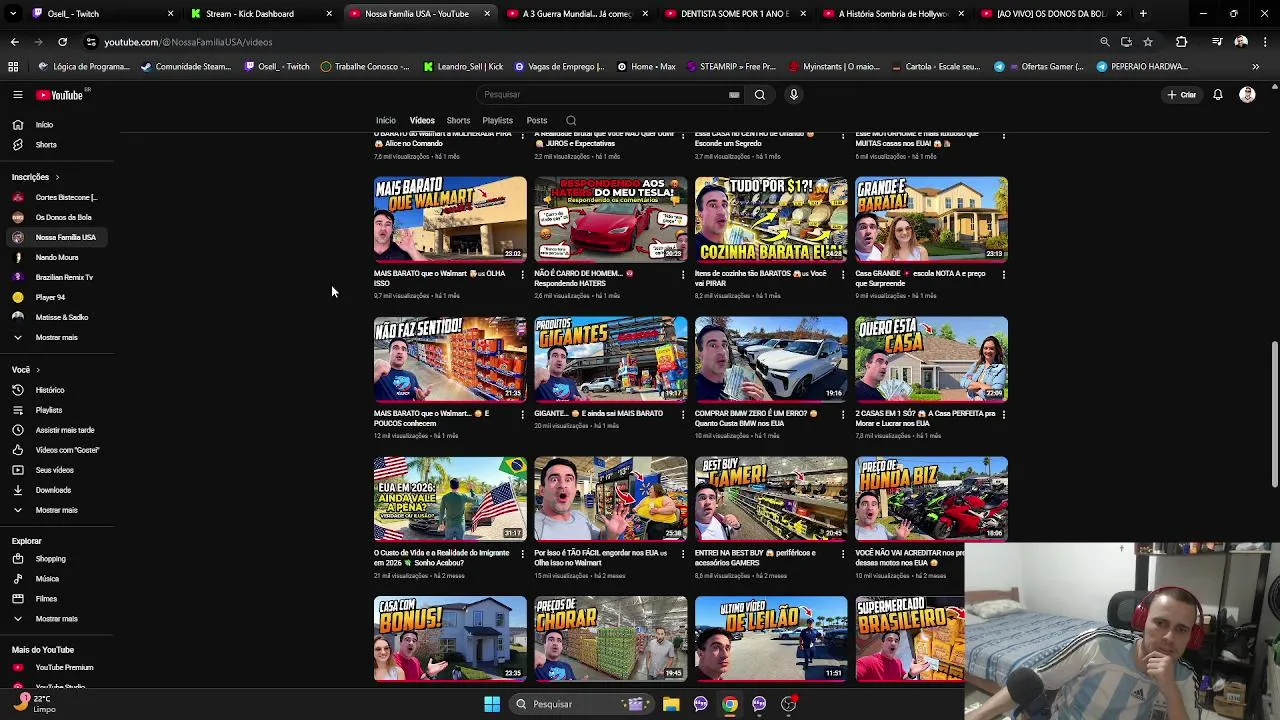Bookmark this page with the star
Viewport: 1280px width, 720px height.
[x=1148, y=42]
